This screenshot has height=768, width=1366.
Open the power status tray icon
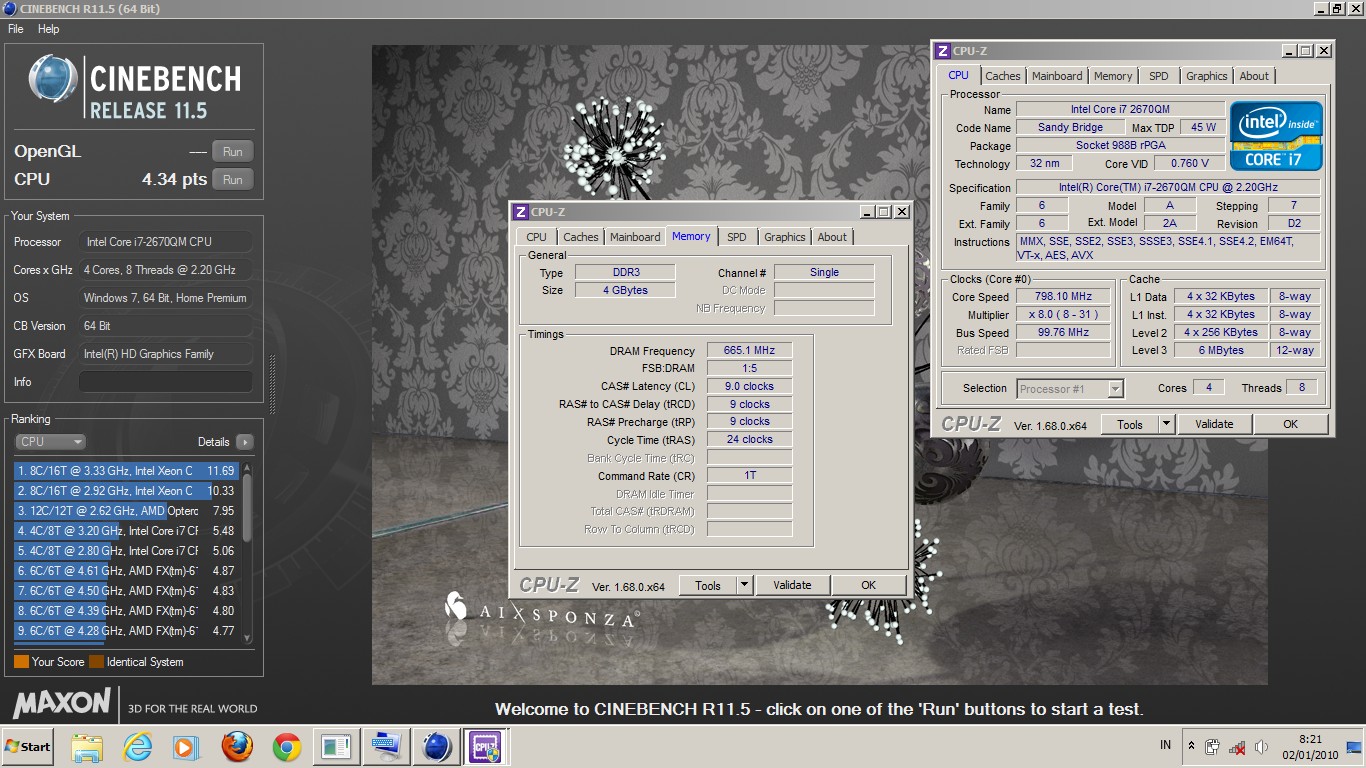click(1213, 747)
